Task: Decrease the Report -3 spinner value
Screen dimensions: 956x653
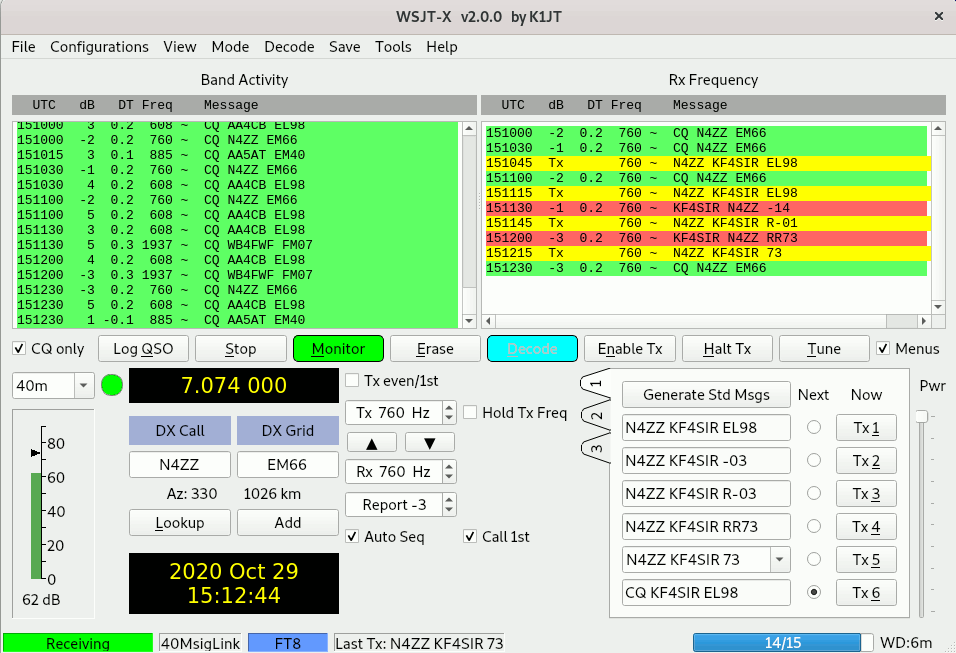Action: point(449,510)
